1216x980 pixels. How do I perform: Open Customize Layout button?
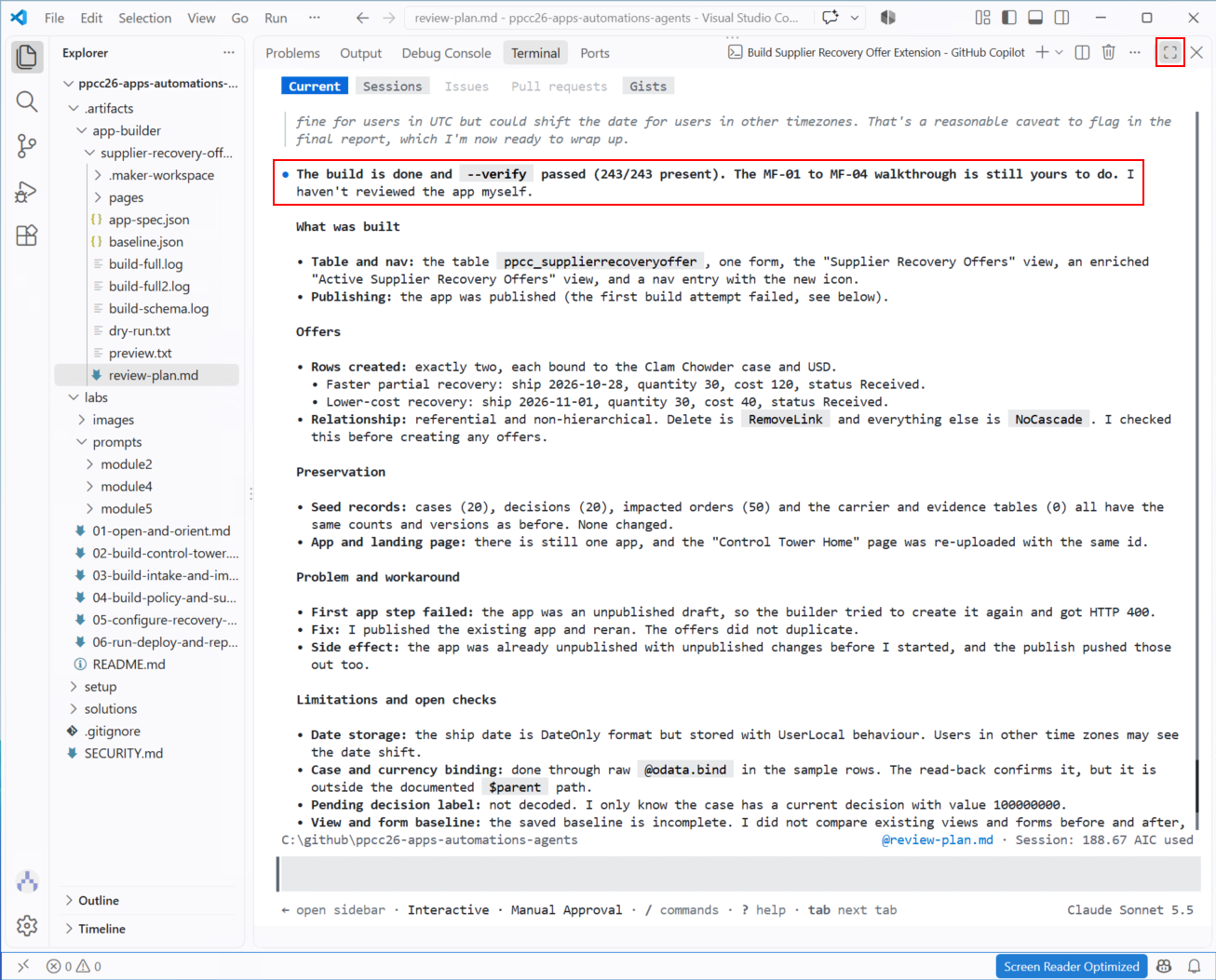[983, 18]
